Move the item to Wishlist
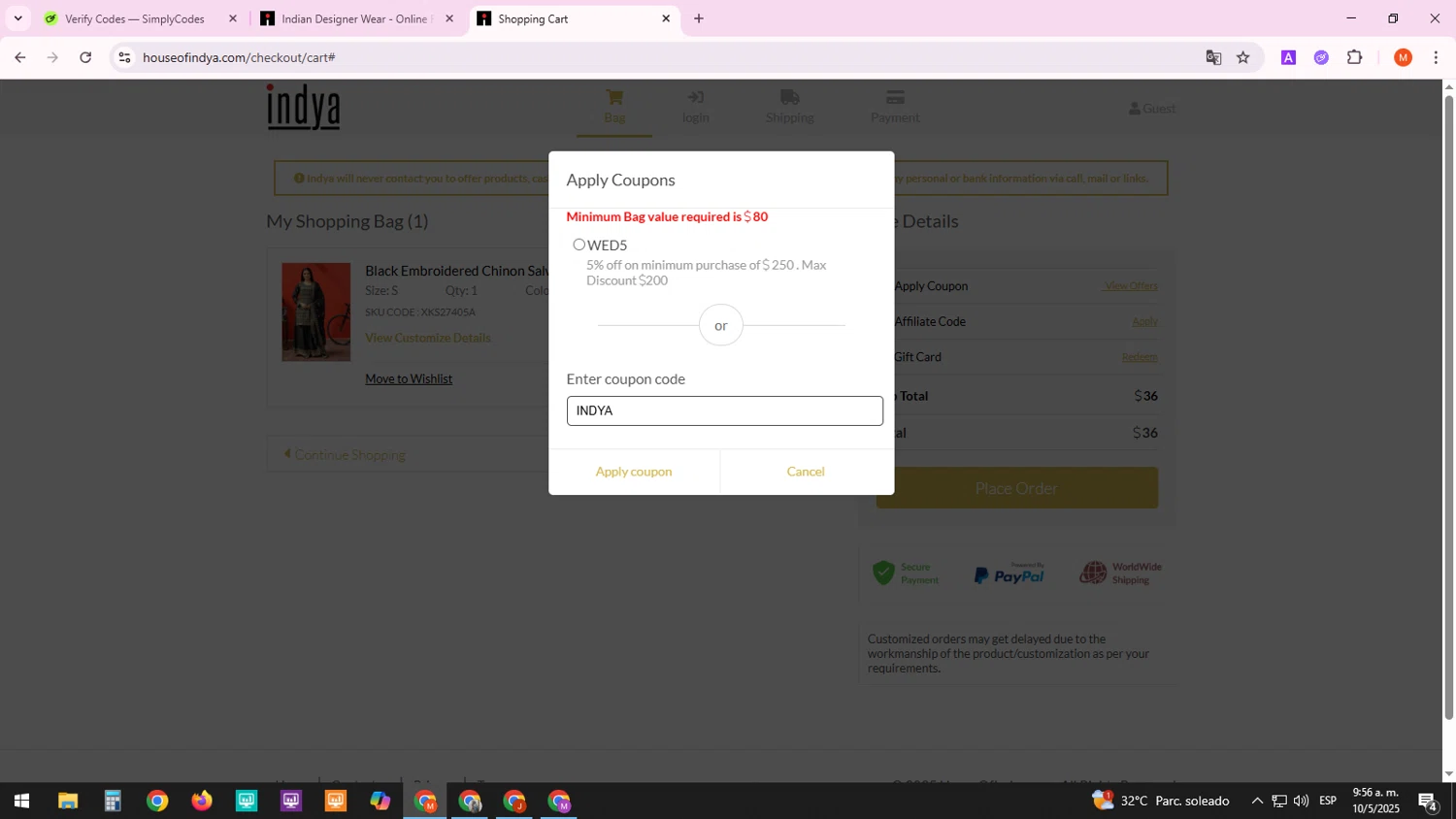Image resolution: width=1456 pixels, height=819 pixels. point(409,378)
